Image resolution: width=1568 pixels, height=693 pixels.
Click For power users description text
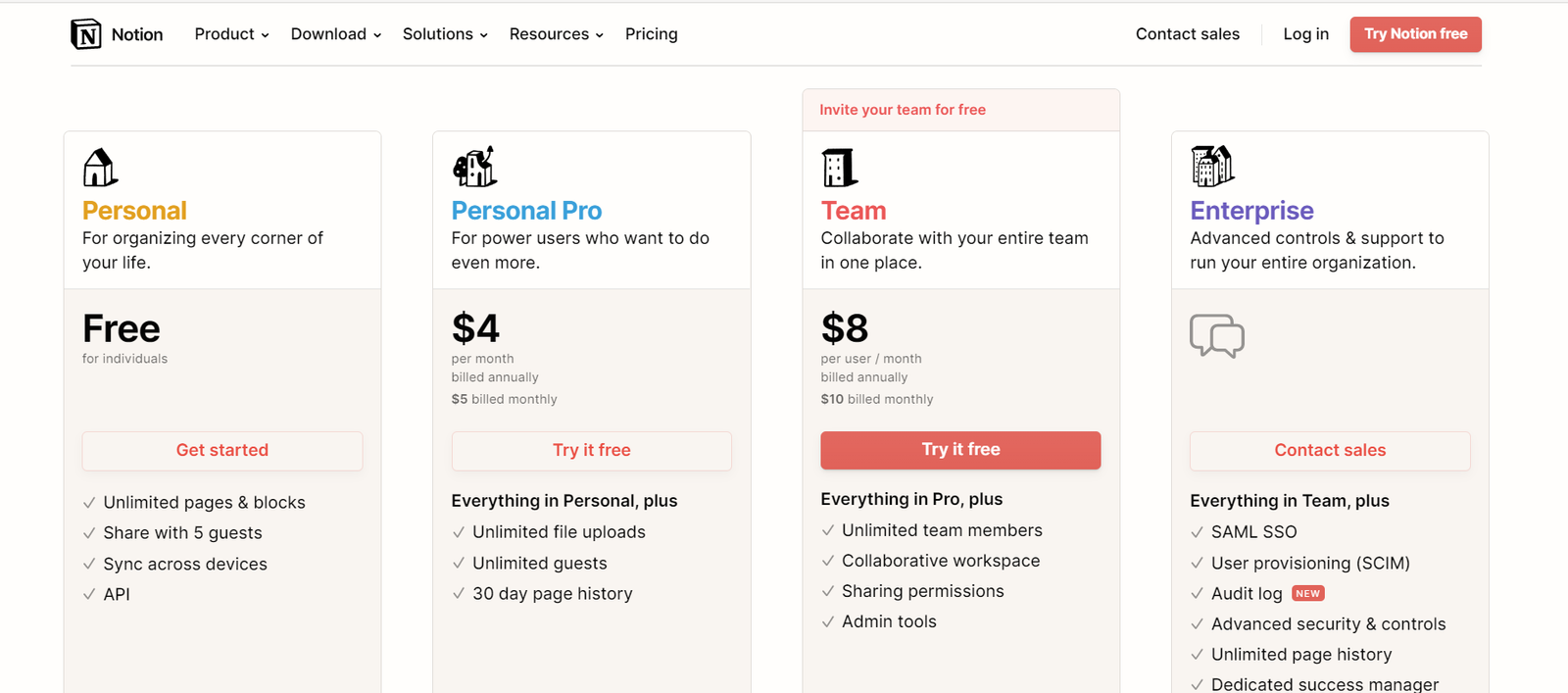coord(580,250)
